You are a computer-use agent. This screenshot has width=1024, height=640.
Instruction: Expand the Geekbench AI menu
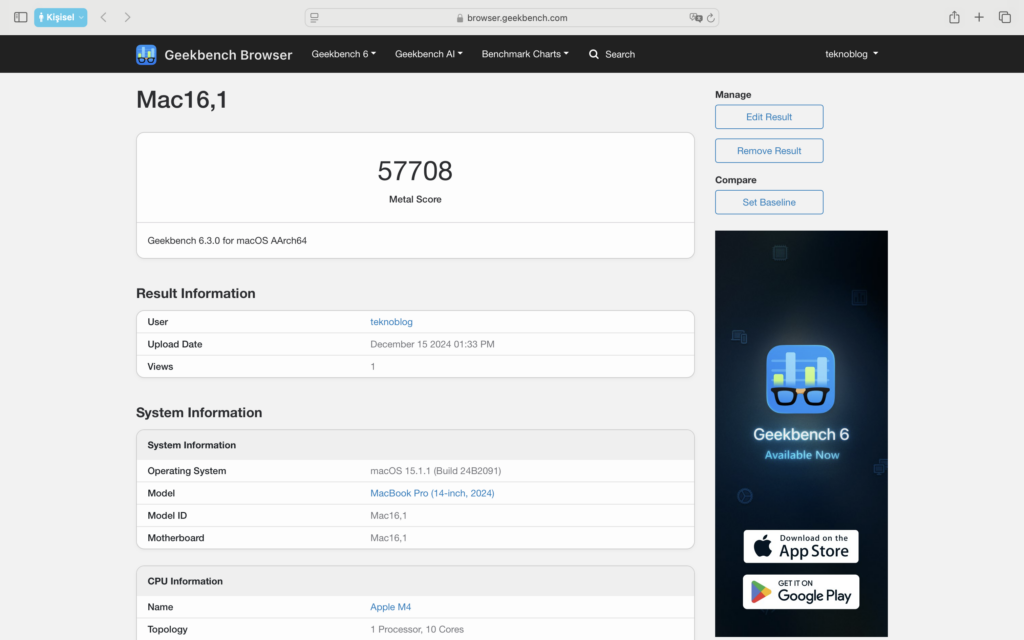coord(429,54)
